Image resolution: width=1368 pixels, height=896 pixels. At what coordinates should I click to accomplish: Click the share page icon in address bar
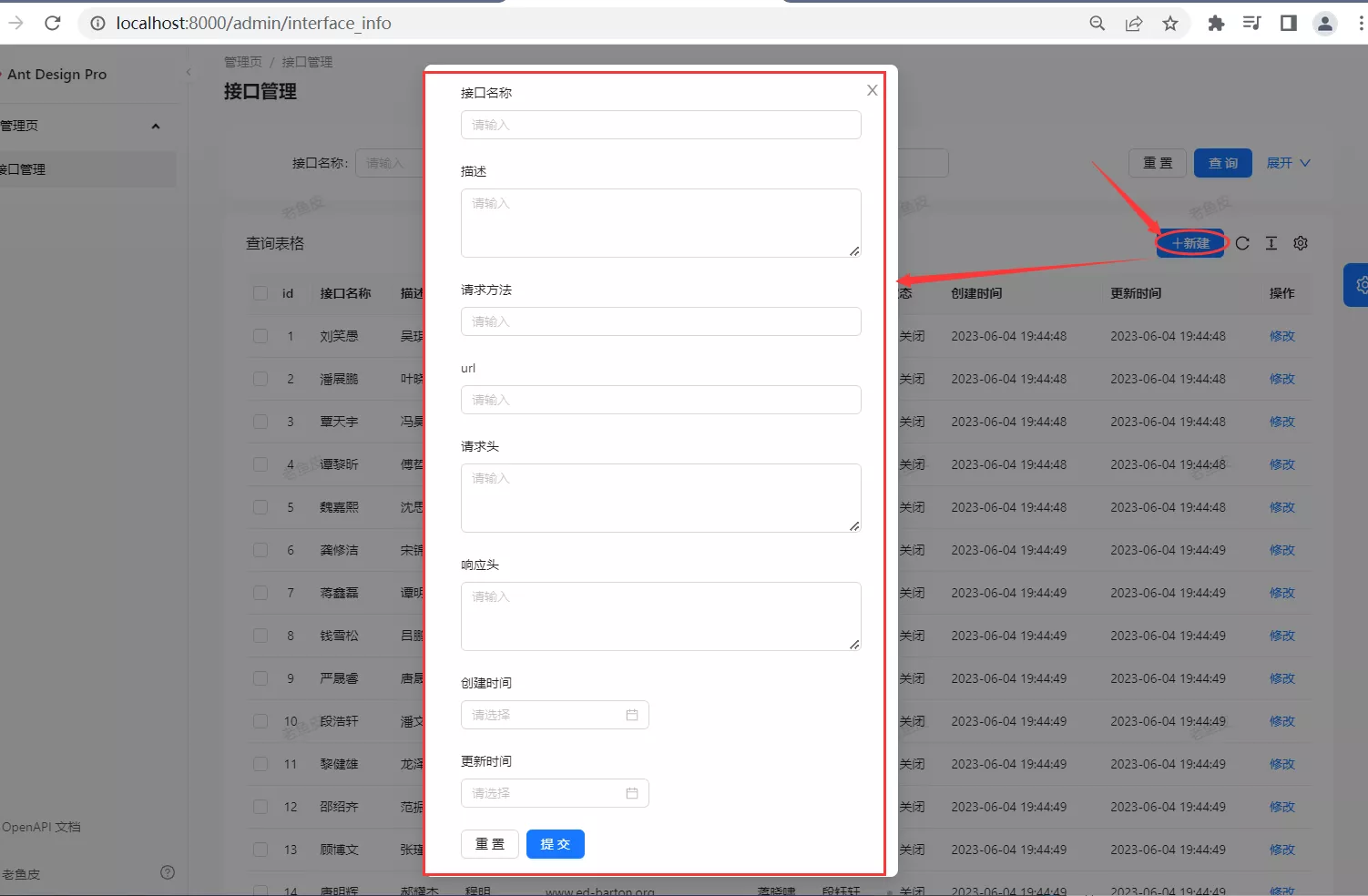coord(1134,24)
